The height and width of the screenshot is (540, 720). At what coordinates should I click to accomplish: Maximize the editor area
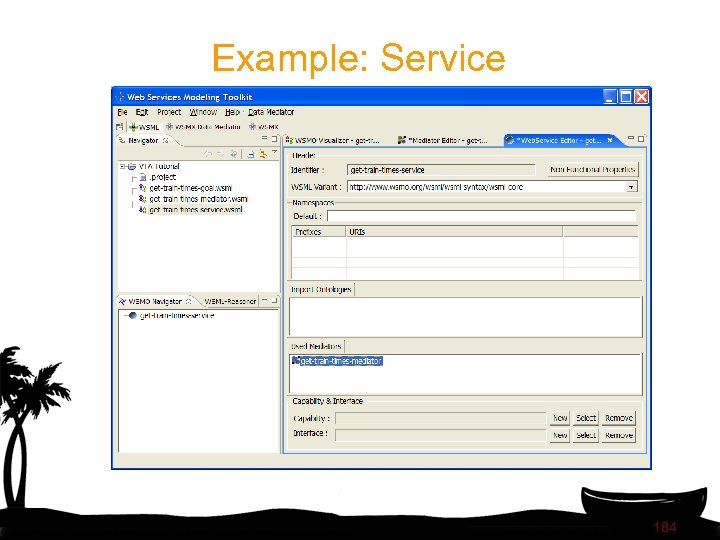point(641,138)
